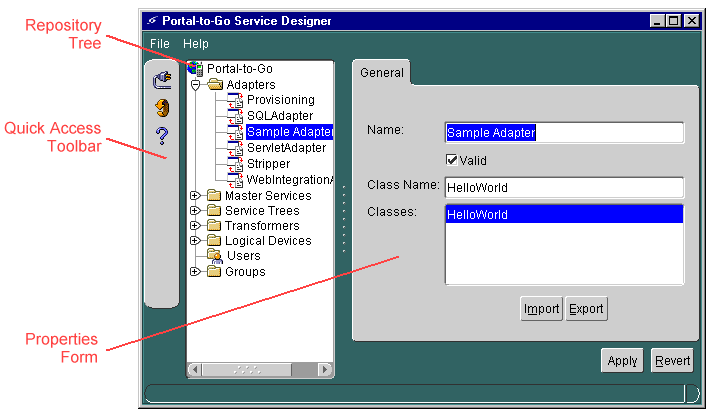Click the Name input field
Screen dimensions: 708x410
pos(564,132)
